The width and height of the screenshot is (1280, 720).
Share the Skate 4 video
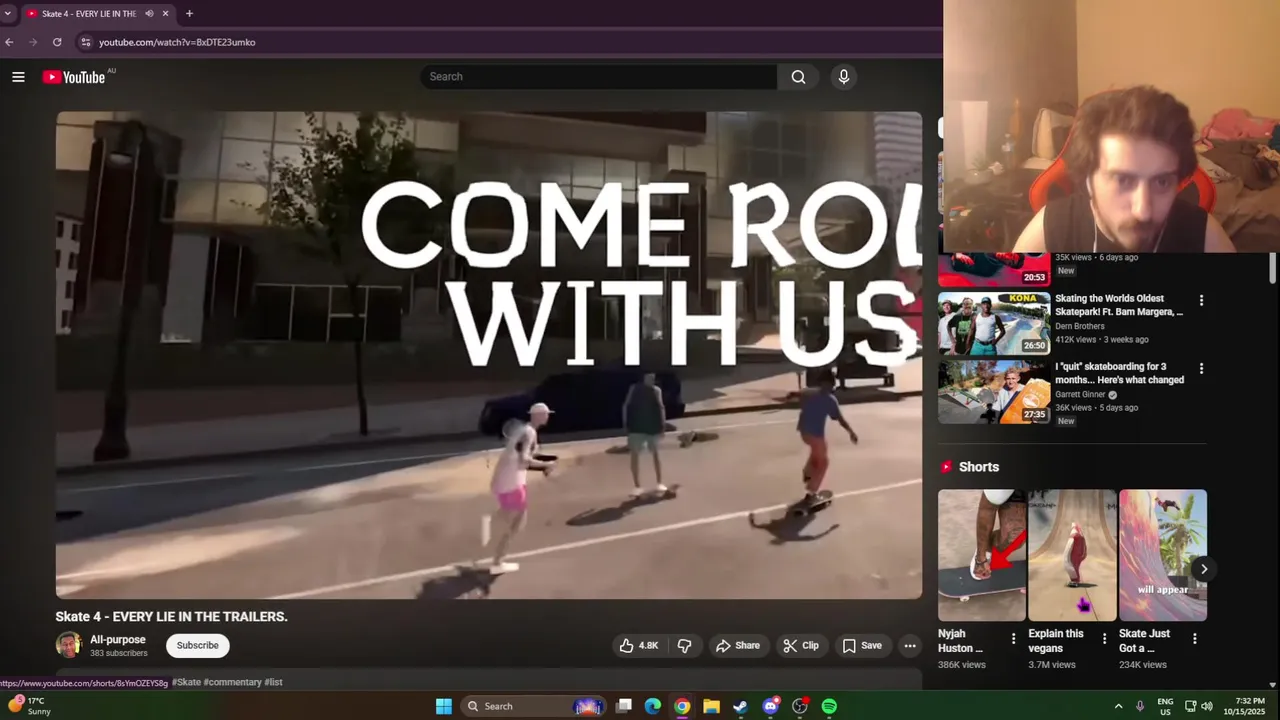pyautogui.click(x=738, y=646)
